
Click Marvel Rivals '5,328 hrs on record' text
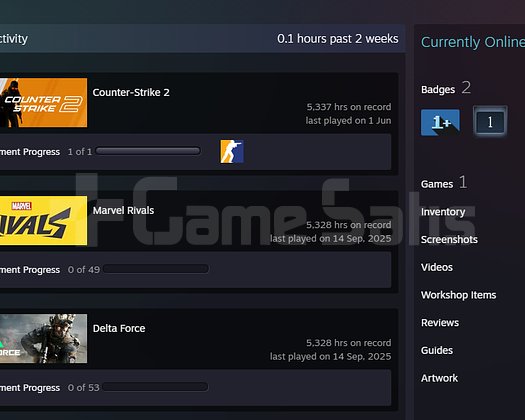[x=349, y=225]
